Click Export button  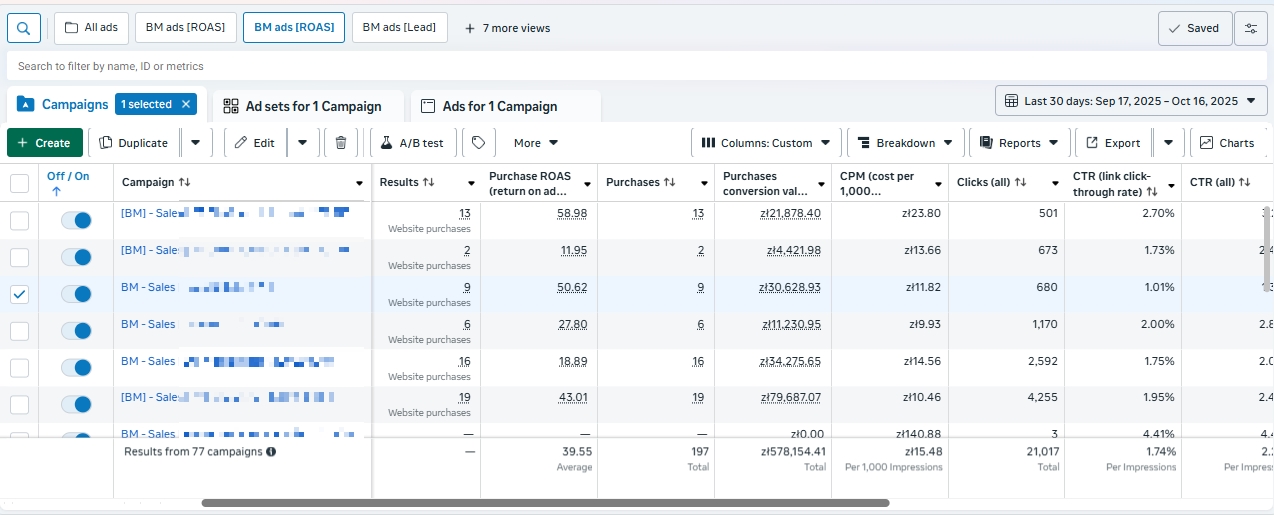tap(1113, 143)
